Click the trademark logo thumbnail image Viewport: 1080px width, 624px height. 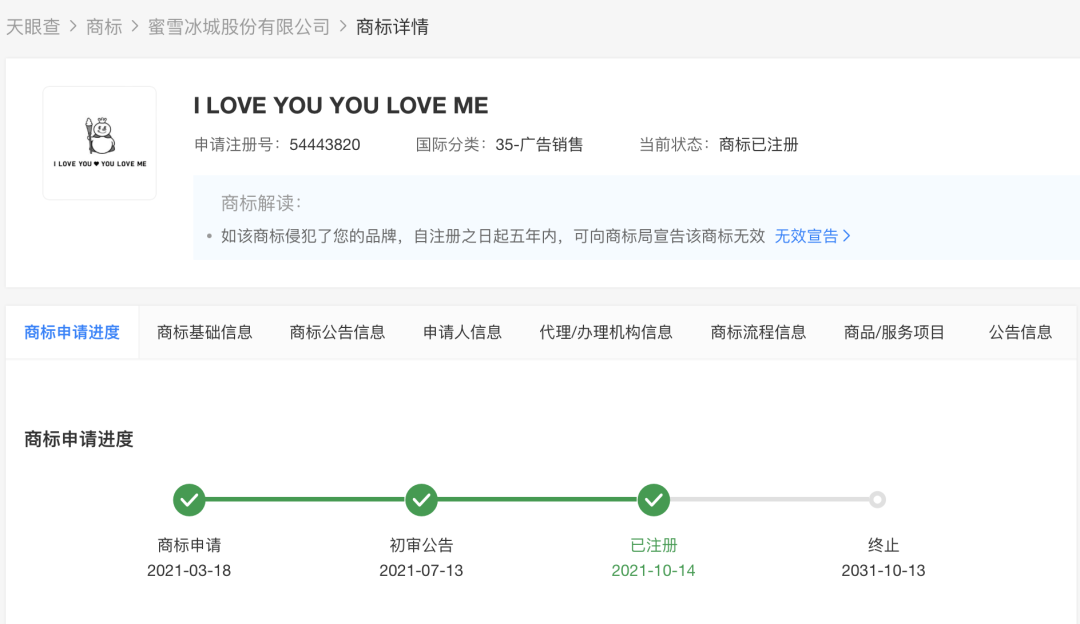[99, 143]
